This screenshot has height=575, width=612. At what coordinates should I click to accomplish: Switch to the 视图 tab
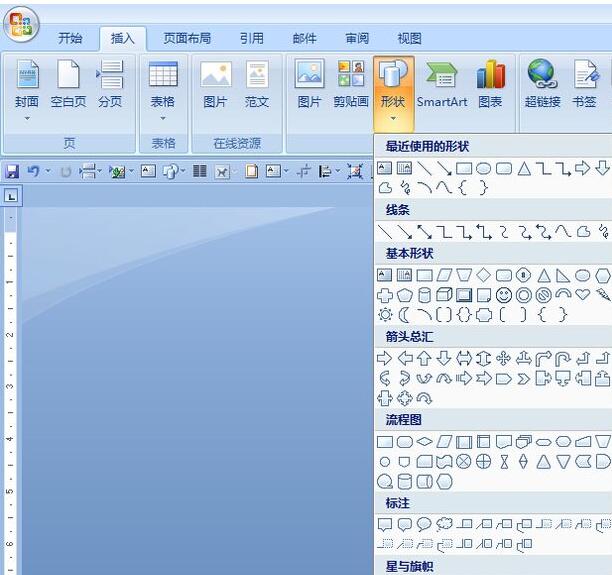click(x=409, y=38)
